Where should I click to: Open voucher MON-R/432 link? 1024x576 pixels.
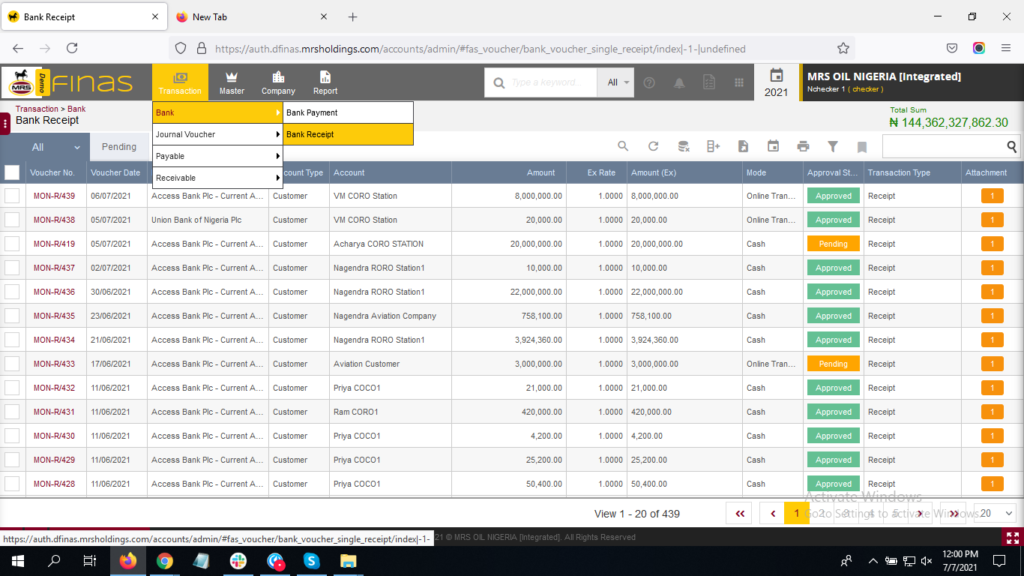point(54,388)
